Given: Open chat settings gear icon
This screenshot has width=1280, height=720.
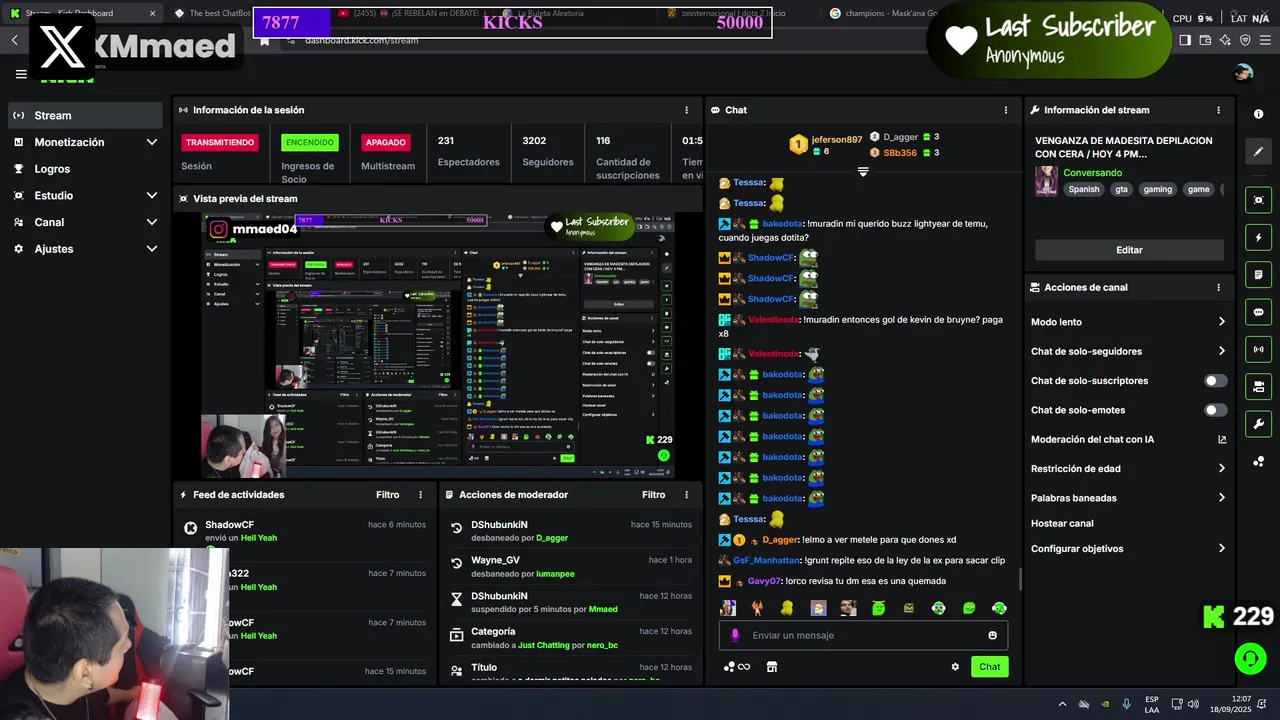Looking at the screenshot, I should pos(955,667).
